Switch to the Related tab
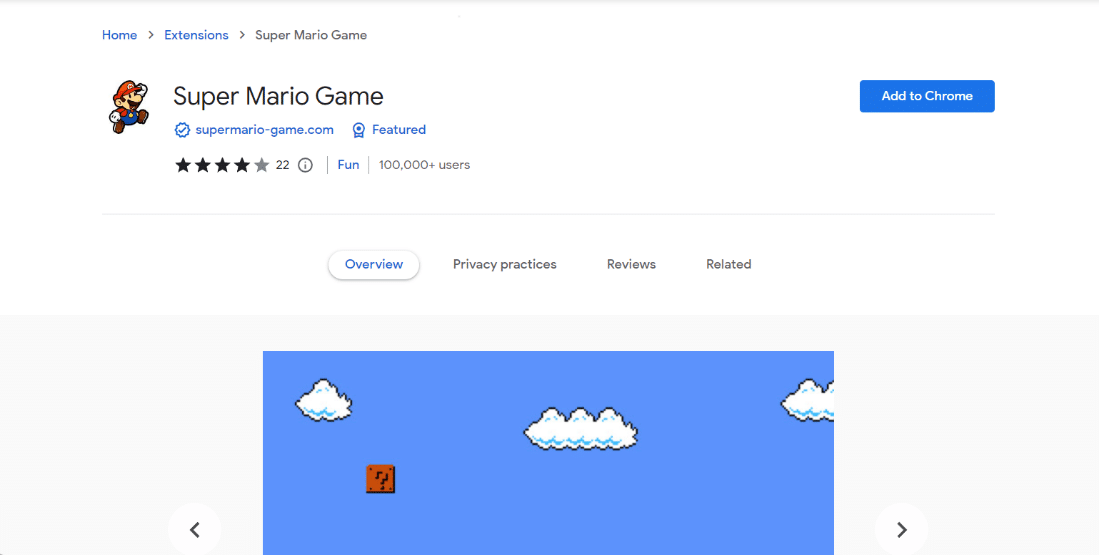 [x=728, y=264]
